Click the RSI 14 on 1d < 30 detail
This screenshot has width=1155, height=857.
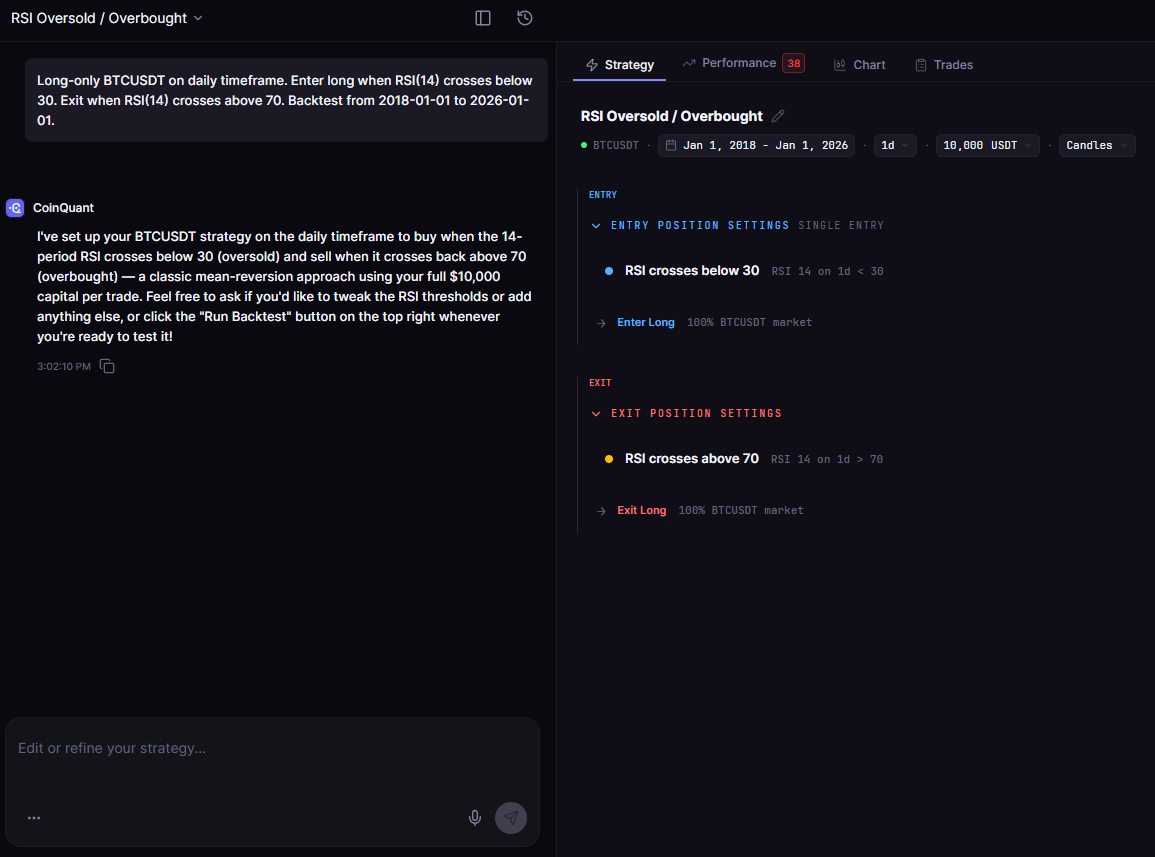(827, 271)
